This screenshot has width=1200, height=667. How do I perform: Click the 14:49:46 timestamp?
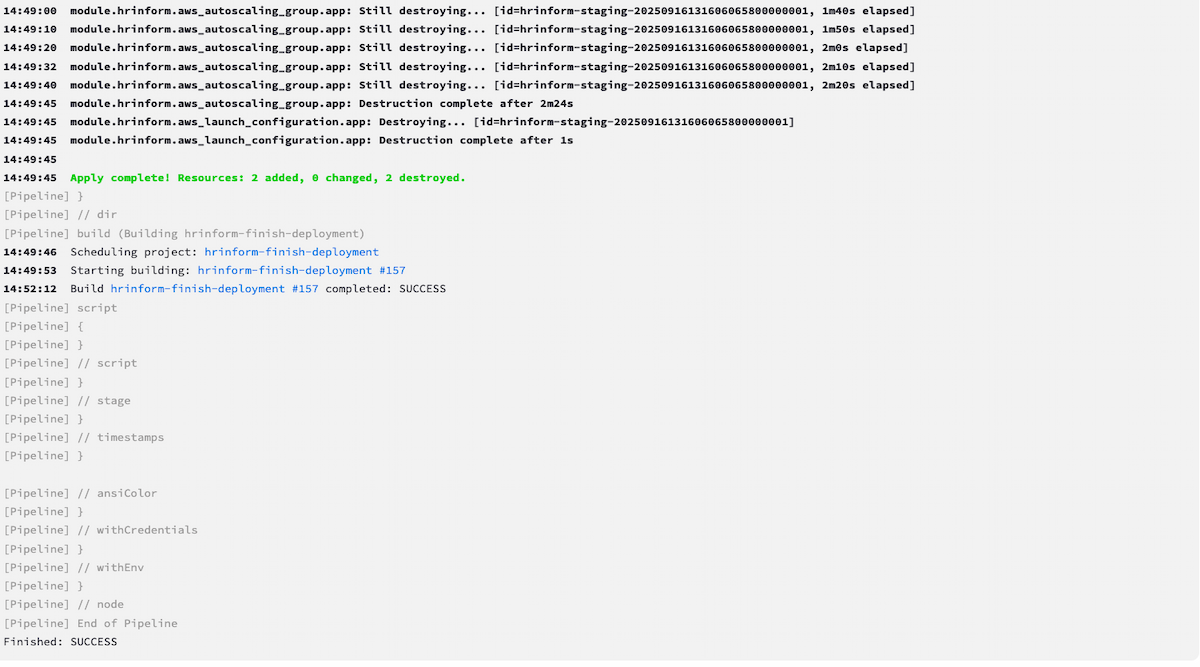click(29, 252)
